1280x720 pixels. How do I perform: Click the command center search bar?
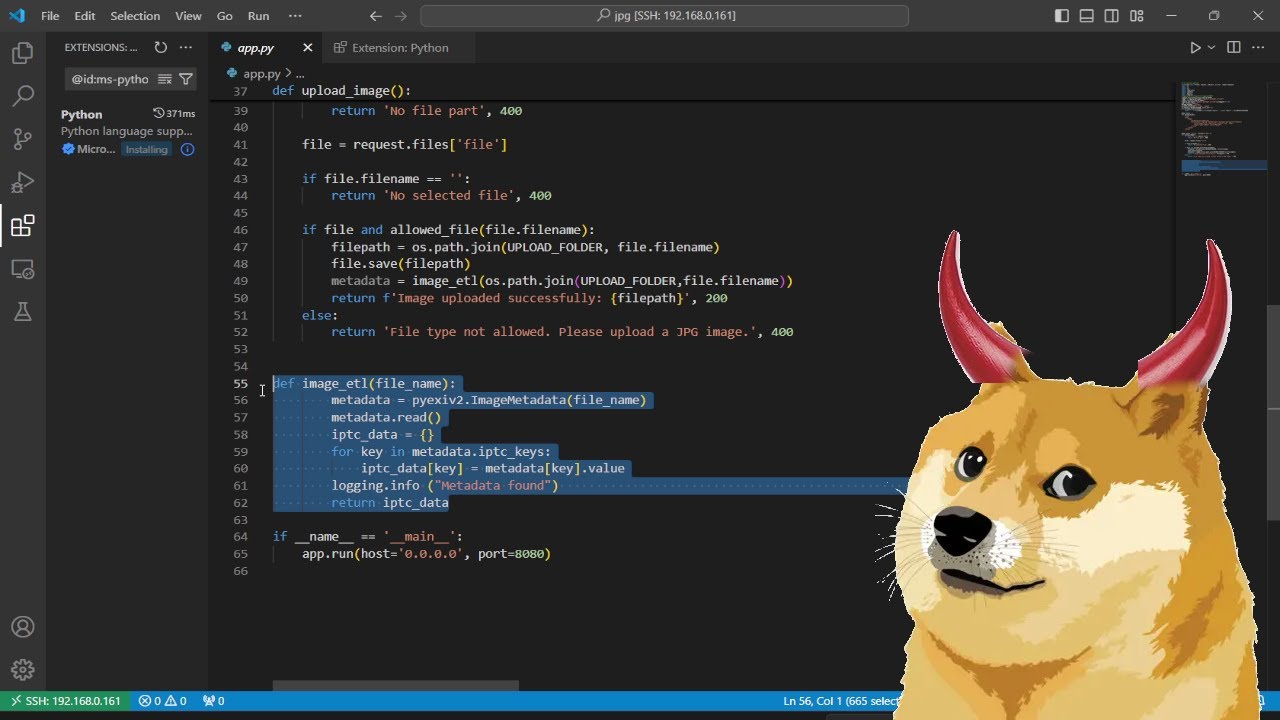point(664,16)
